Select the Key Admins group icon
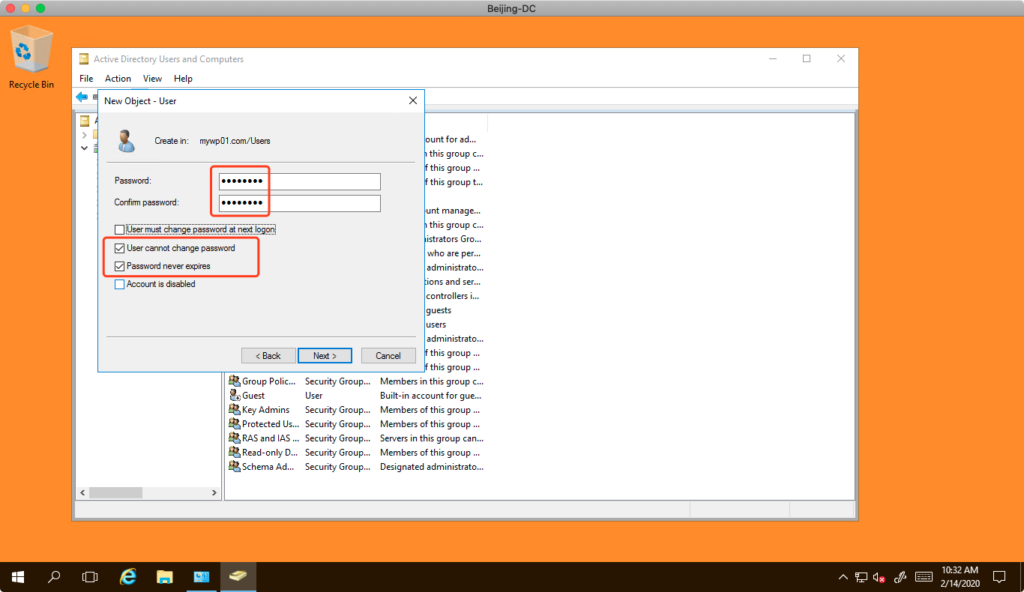This screenshot has height=592, width=1024. click(x=234, y=409)
